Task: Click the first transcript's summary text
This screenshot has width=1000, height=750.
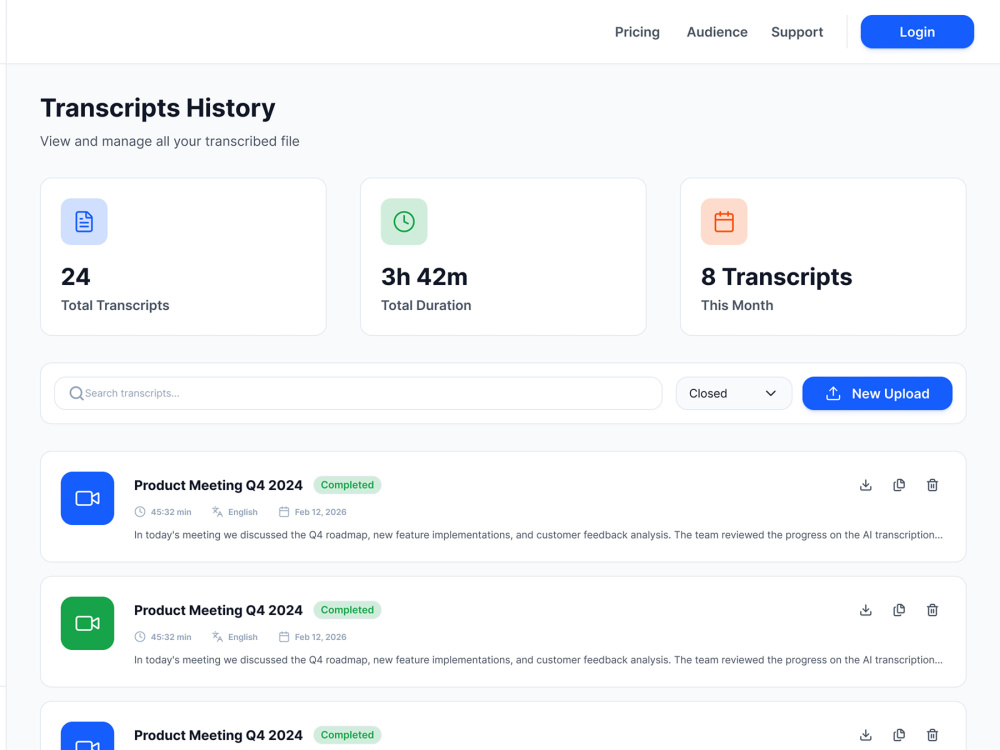Action: pos(538,534)
